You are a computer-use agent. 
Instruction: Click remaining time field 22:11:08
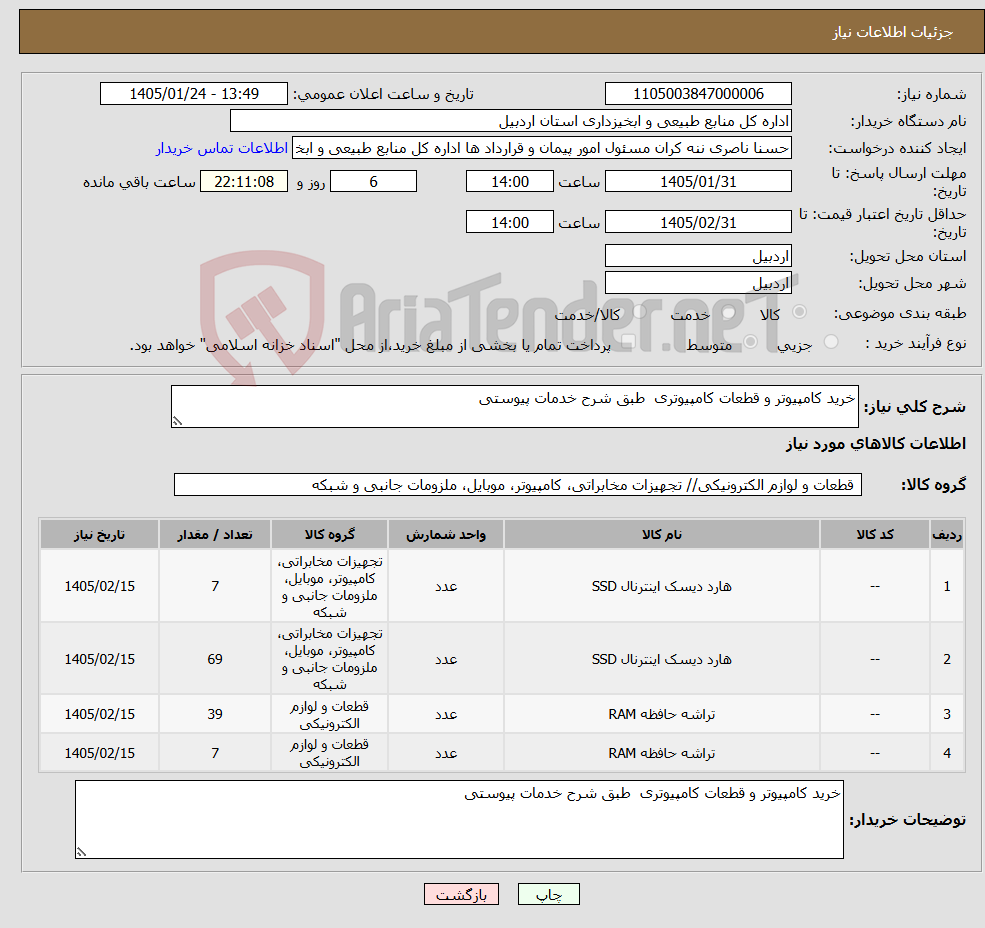click(x=244, y=182)
